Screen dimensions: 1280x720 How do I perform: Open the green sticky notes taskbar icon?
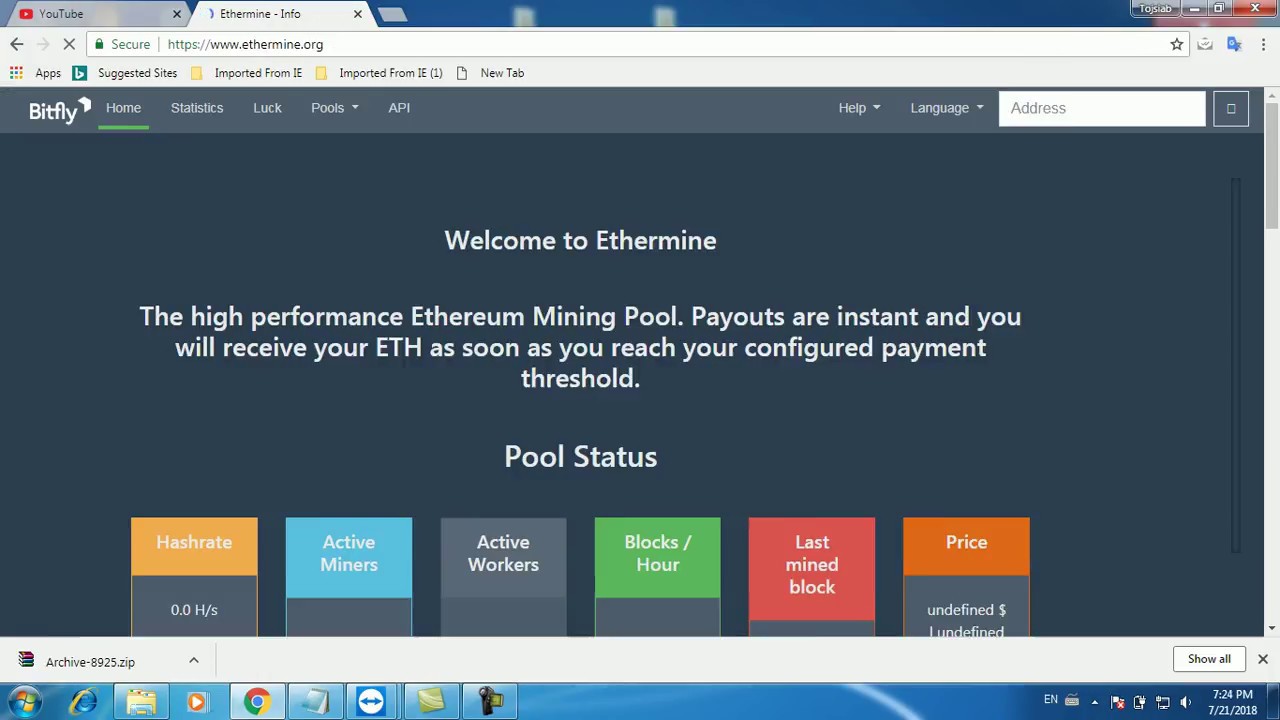431,702
